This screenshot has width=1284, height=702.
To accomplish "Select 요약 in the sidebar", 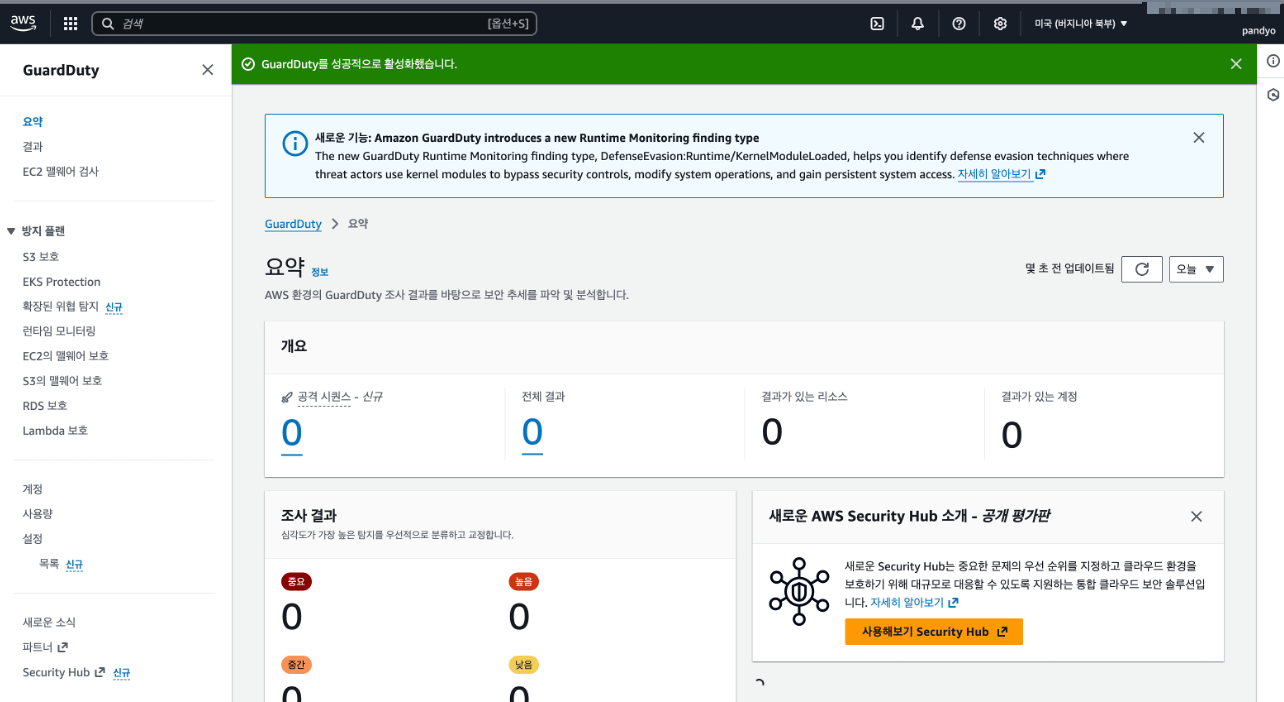I will (x=33, y=121).
